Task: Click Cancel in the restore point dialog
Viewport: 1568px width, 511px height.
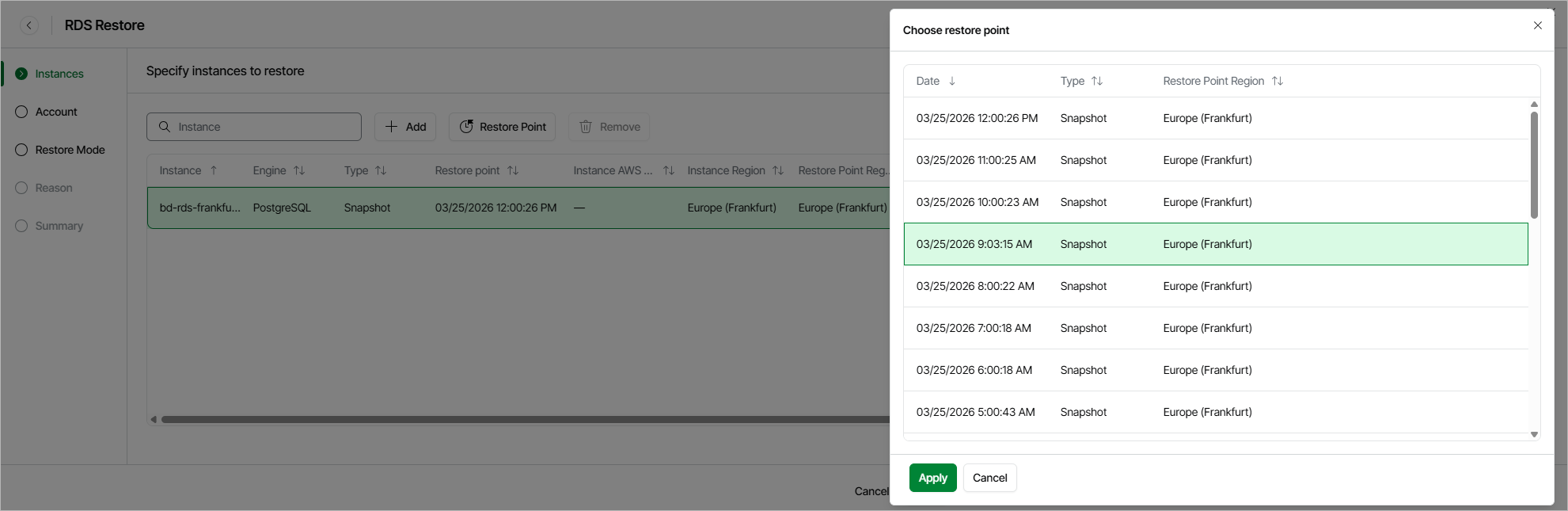Action: point(989,478)
